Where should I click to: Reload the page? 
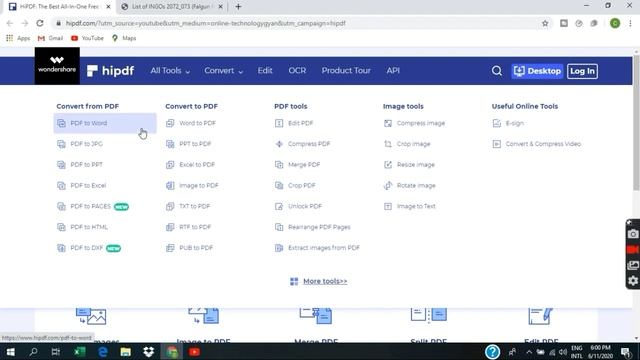tap(40, 23)
